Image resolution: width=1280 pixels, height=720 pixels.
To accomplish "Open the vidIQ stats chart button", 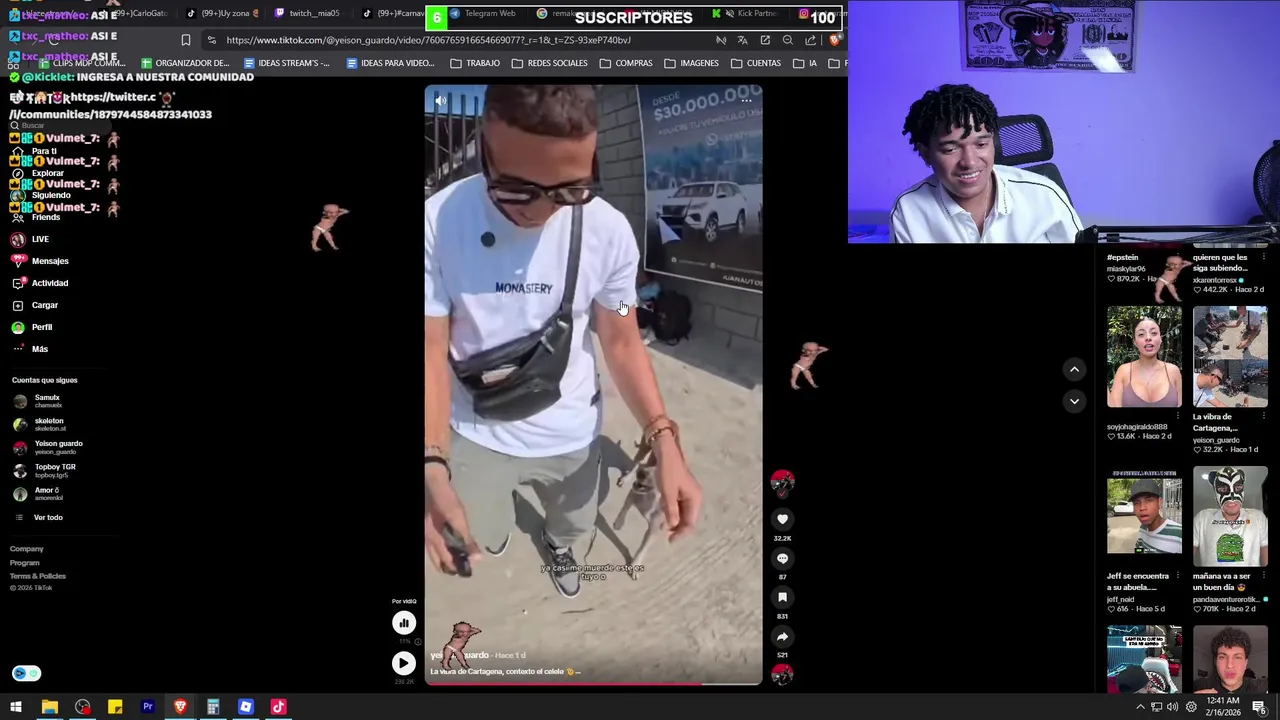I will pyautogui.click(x=404, y=622).
